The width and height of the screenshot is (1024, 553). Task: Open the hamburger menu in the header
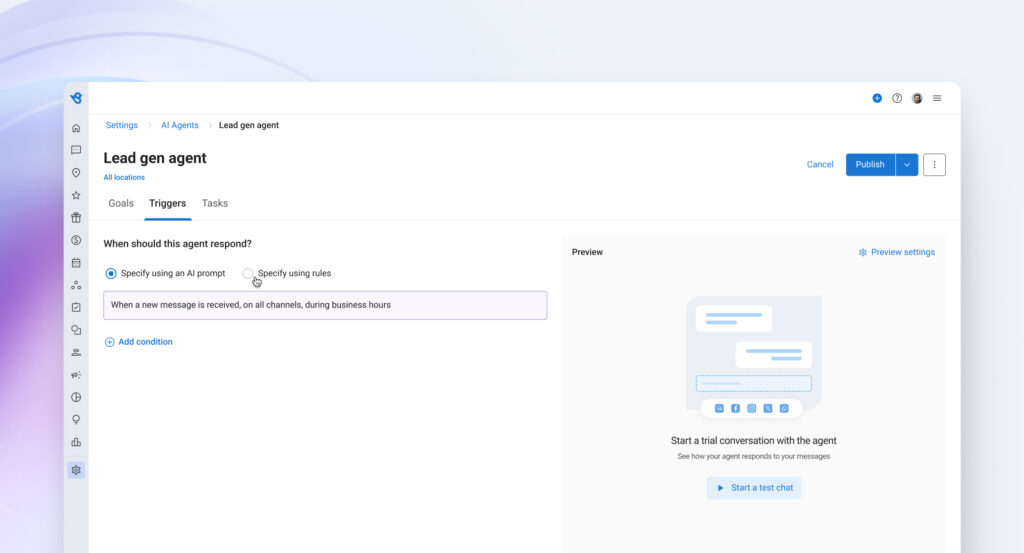937,98
